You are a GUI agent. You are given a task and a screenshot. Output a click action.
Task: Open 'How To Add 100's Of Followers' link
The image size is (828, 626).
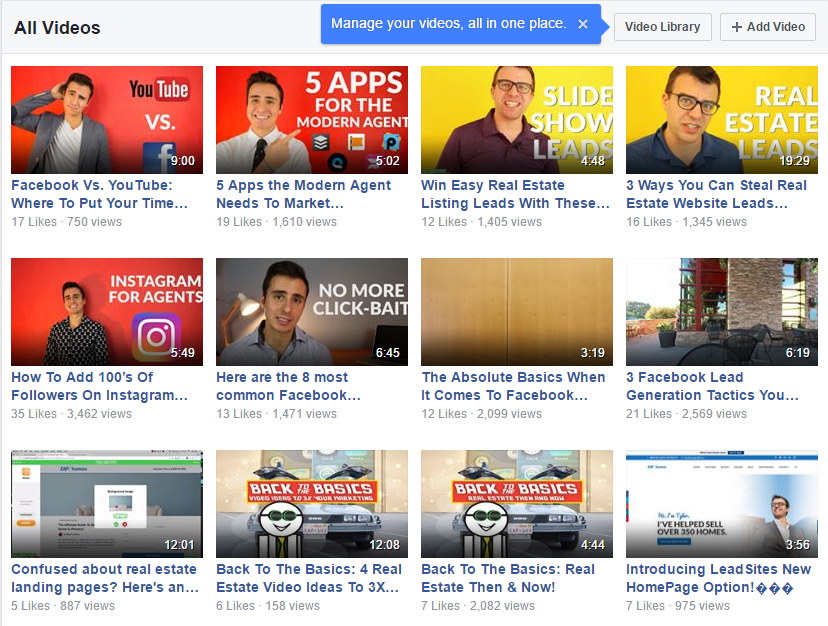coord(99,386)
